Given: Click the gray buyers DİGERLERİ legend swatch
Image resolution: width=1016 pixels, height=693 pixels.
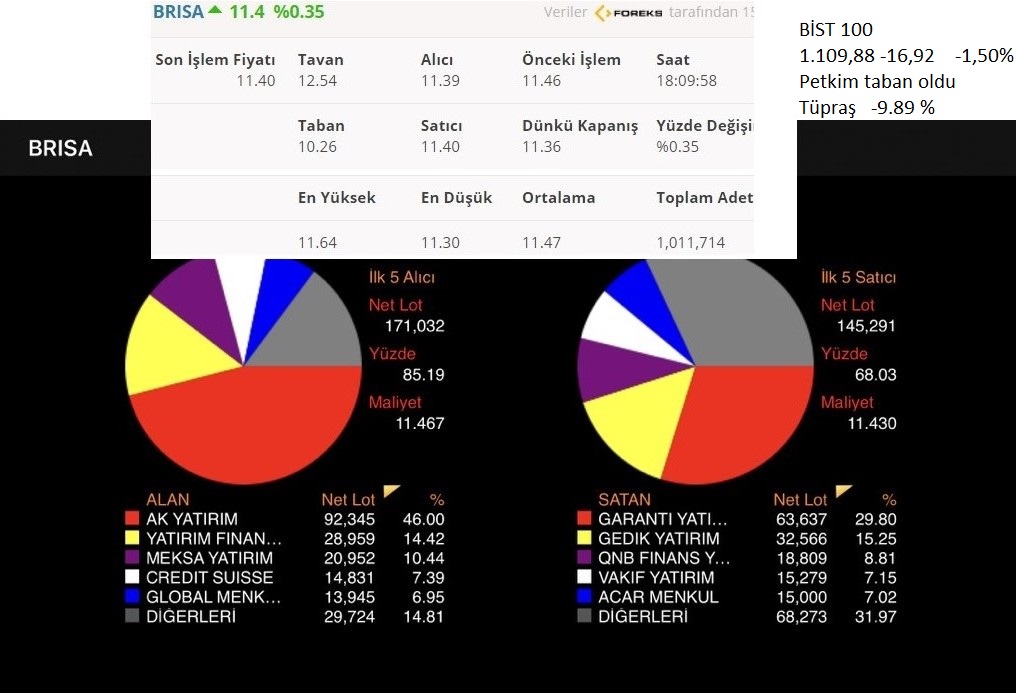Looking at the screenshot, I should (x=132, y=615).
